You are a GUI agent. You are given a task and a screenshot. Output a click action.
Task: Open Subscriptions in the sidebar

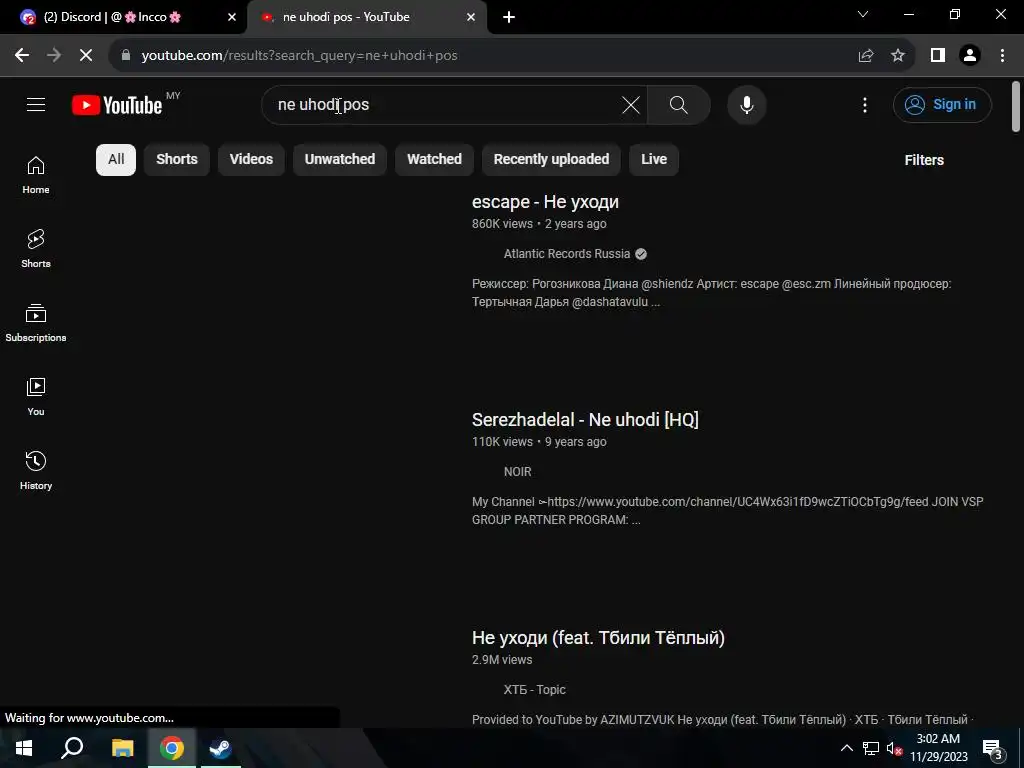point(36,323)
